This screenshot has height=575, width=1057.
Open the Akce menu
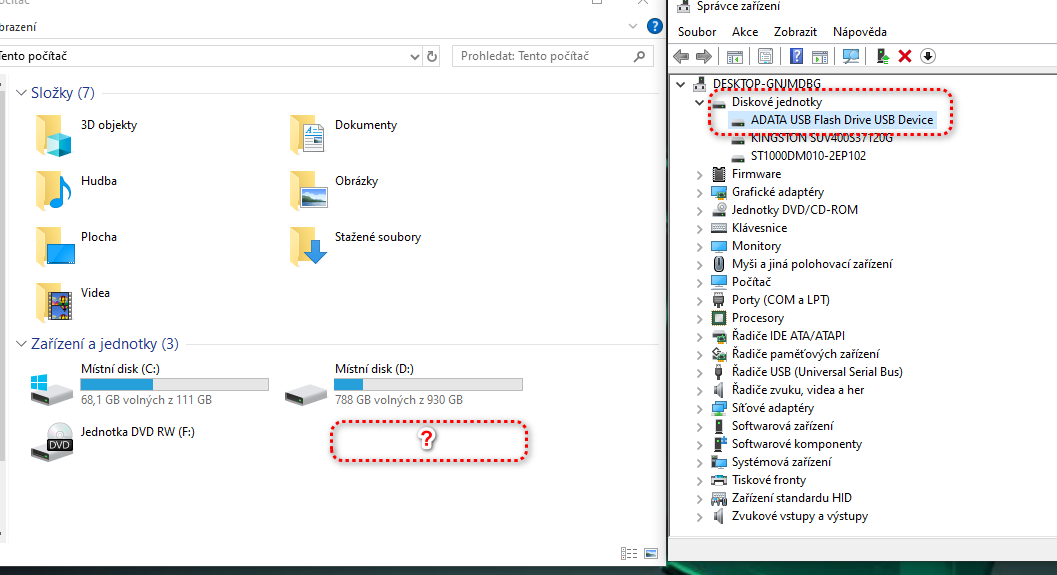745,32
